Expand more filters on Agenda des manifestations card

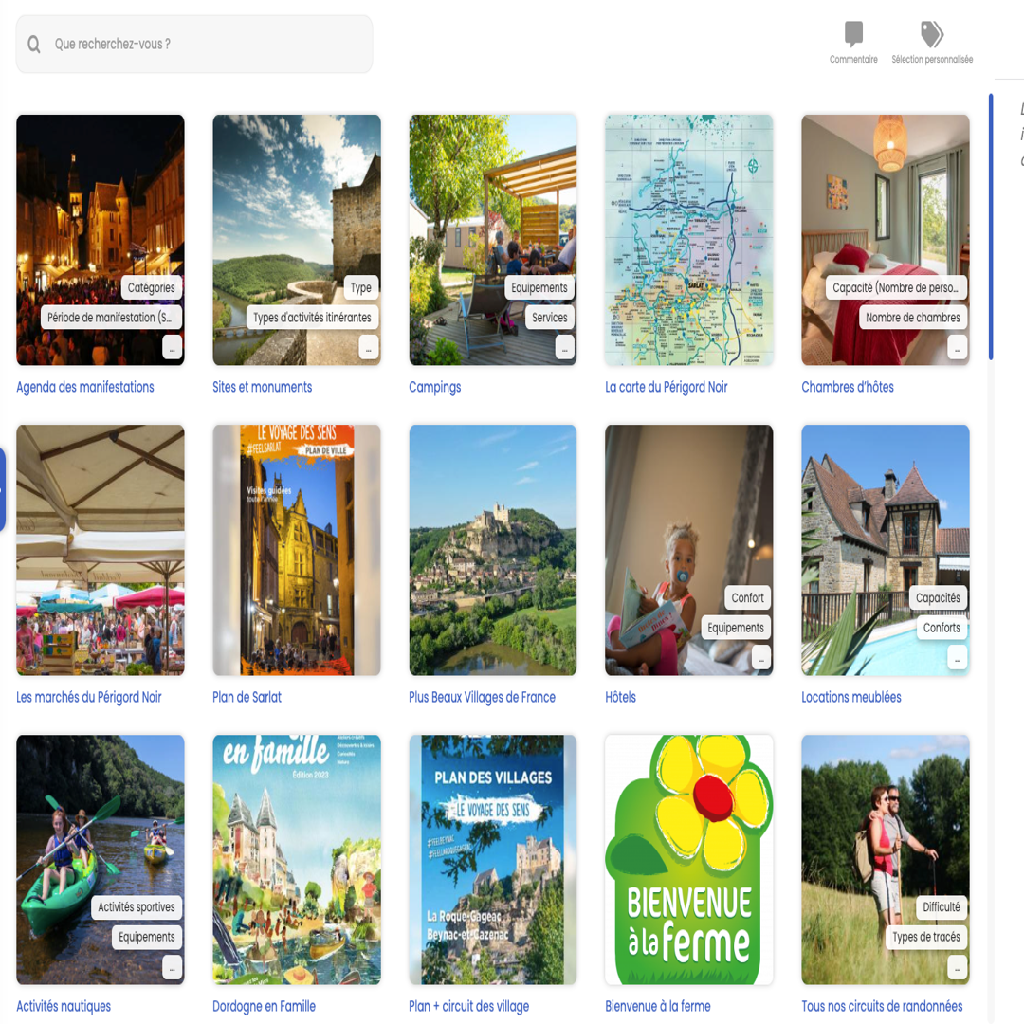(x=172, y=347)
